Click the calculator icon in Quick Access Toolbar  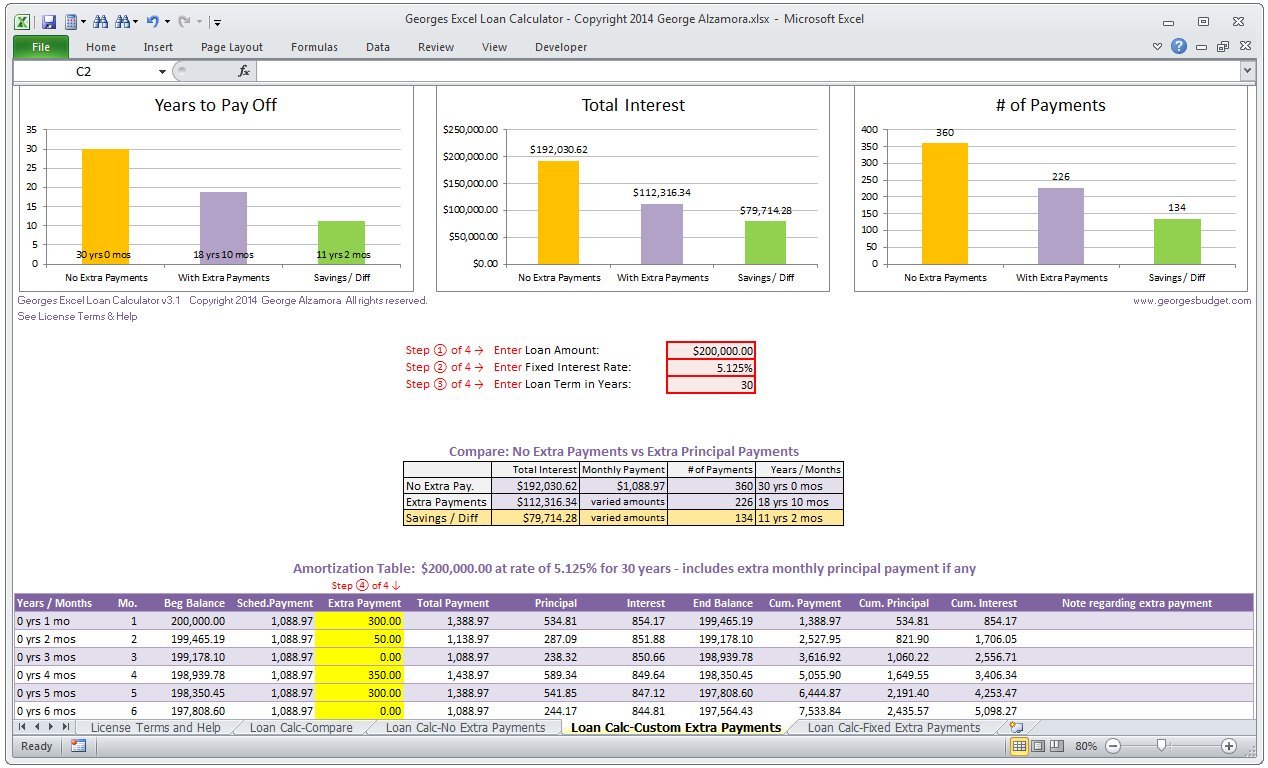pyautogui.click(x=71, y=21)
